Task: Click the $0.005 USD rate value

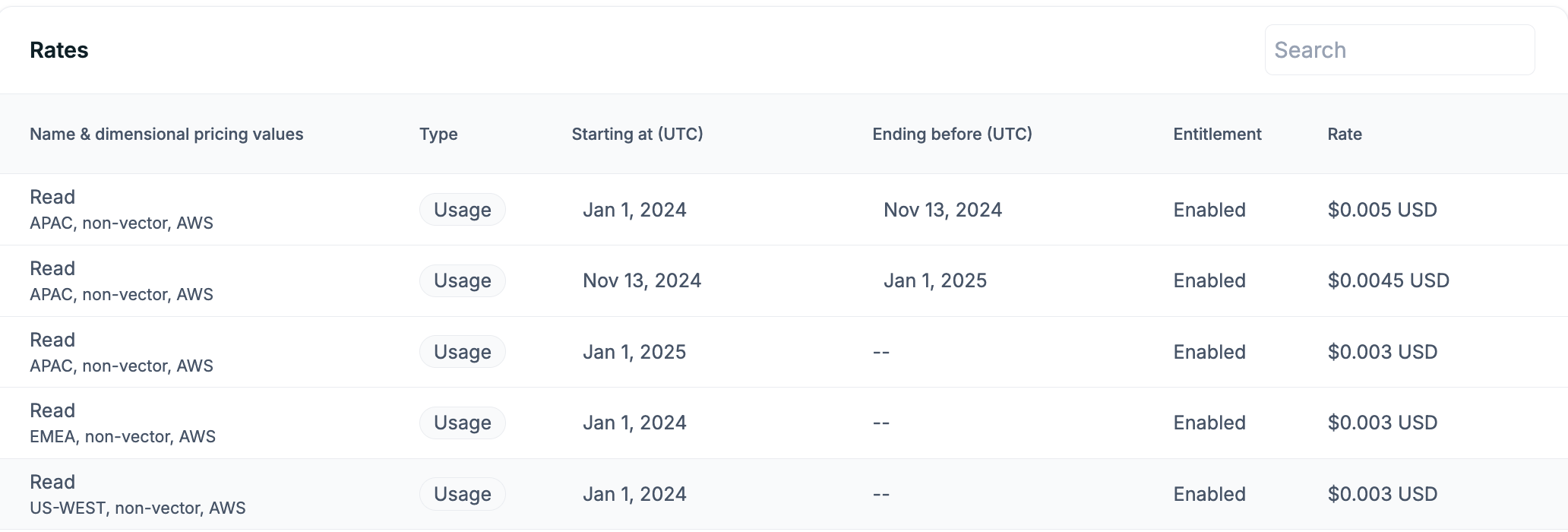Action: [1382, 210]
